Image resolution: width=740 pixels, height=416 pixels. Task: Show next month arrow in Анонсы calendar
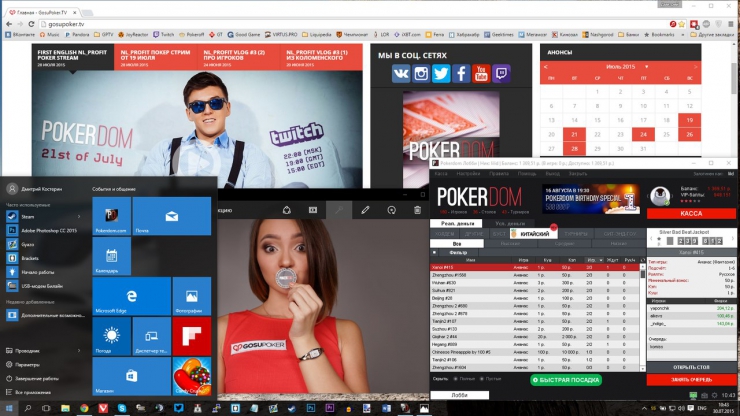pyautogui.click(x=695, y=67)
